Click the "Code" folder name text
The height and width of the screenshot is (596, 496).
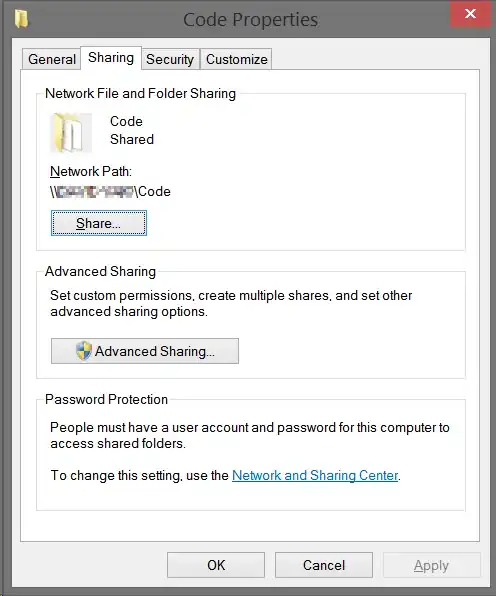pos(126,121)
